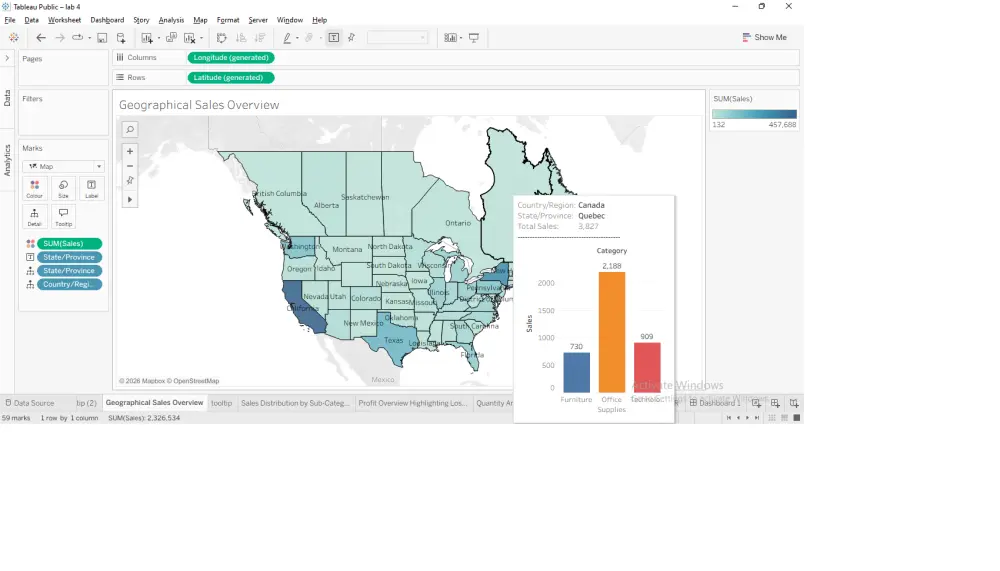Open dropdown next to clear sheet icon
The width and height of the screenshot is (1000, 571).
(x=202, y=38)
